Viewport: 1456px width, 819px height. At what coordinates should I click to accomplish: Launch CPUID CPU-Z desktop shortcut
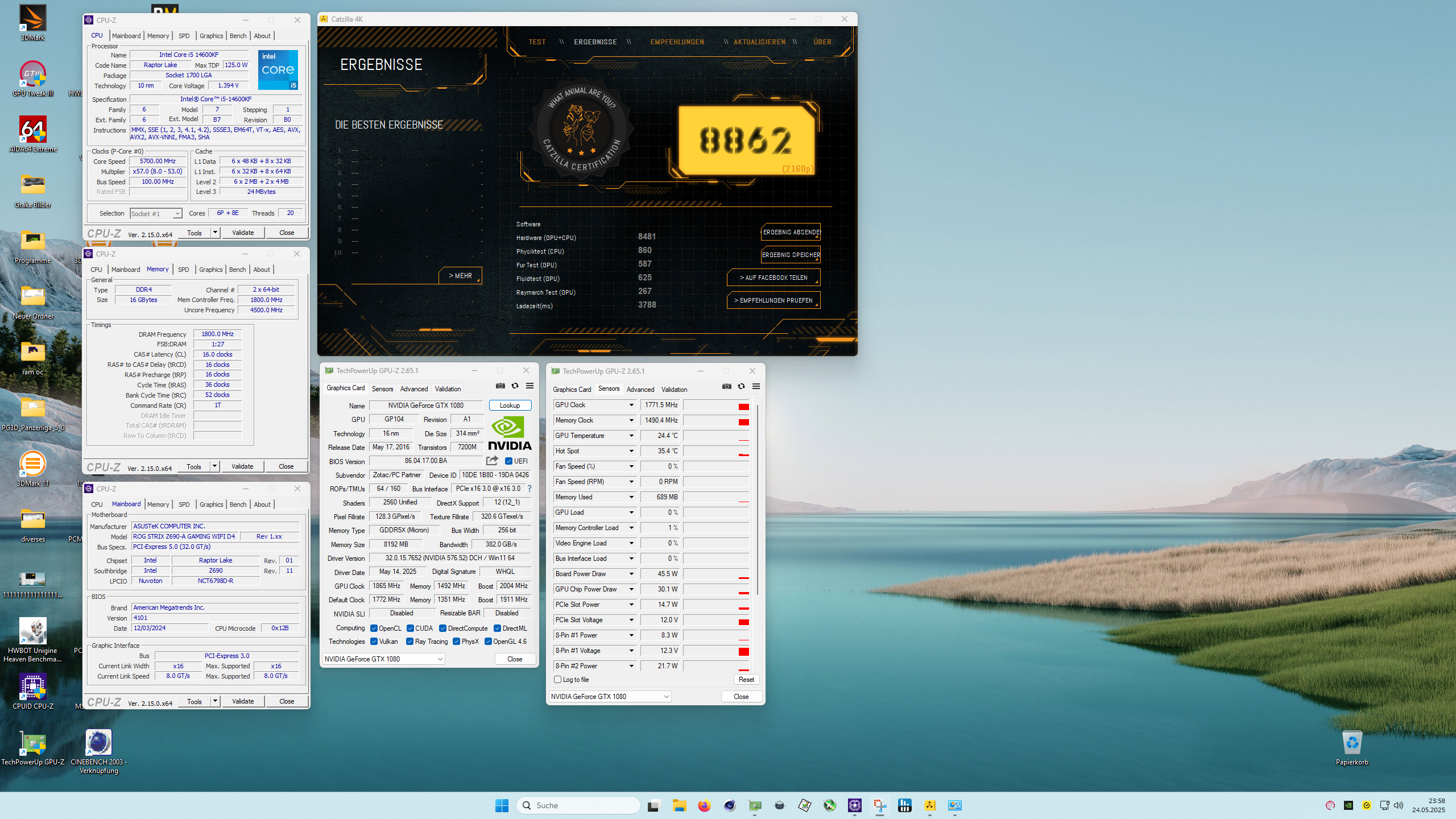click(32, 692)
